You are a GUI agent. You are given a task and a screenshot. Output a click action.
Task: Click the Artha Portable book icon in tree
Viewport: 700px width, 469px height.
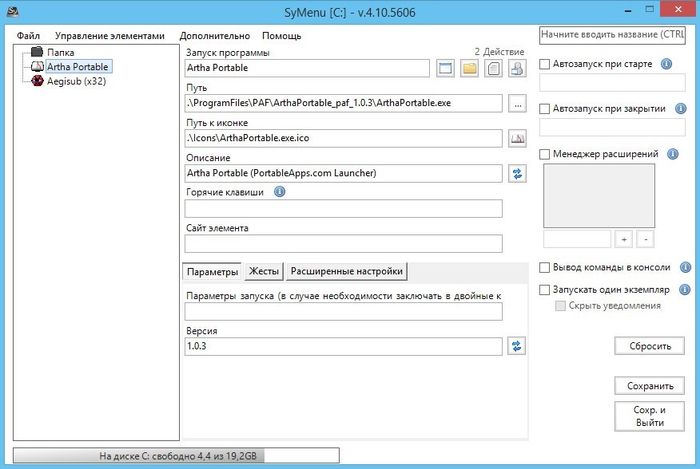pos(37,66)
